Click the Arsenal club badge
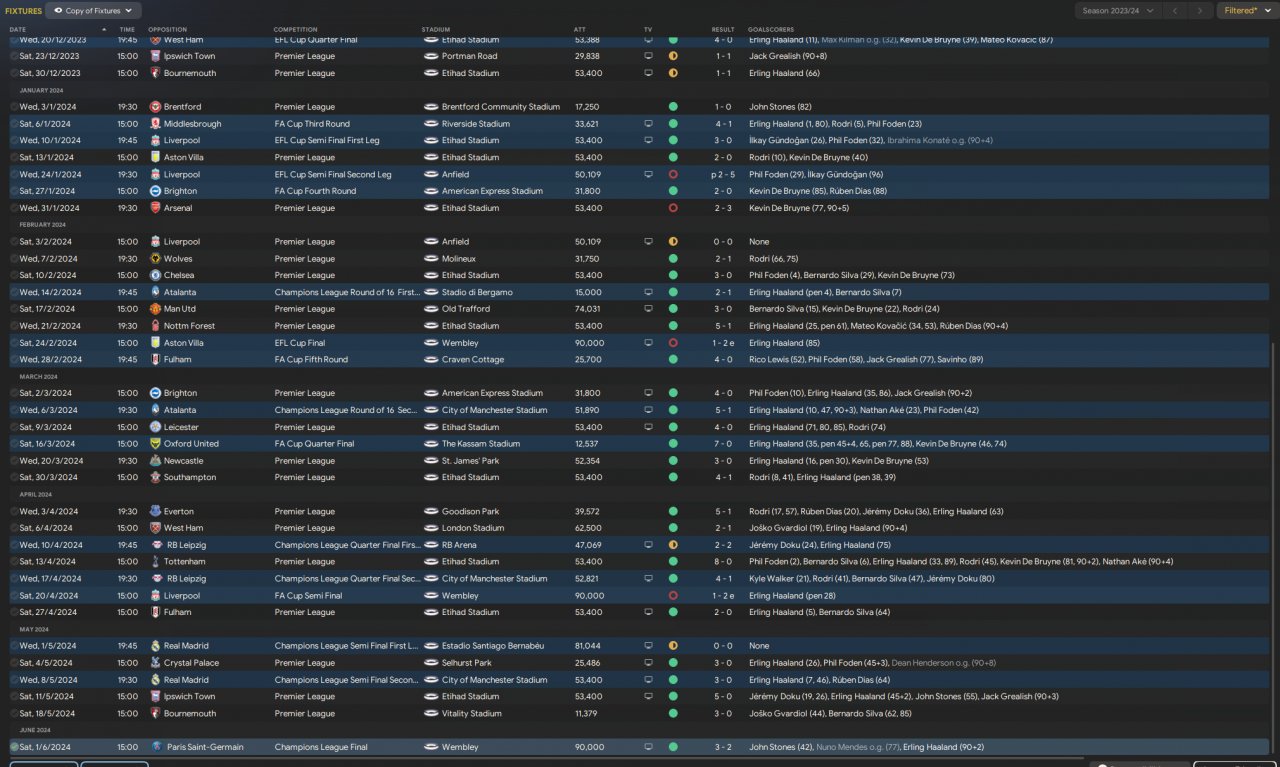The image size is (1280, 767). (155, 208)
